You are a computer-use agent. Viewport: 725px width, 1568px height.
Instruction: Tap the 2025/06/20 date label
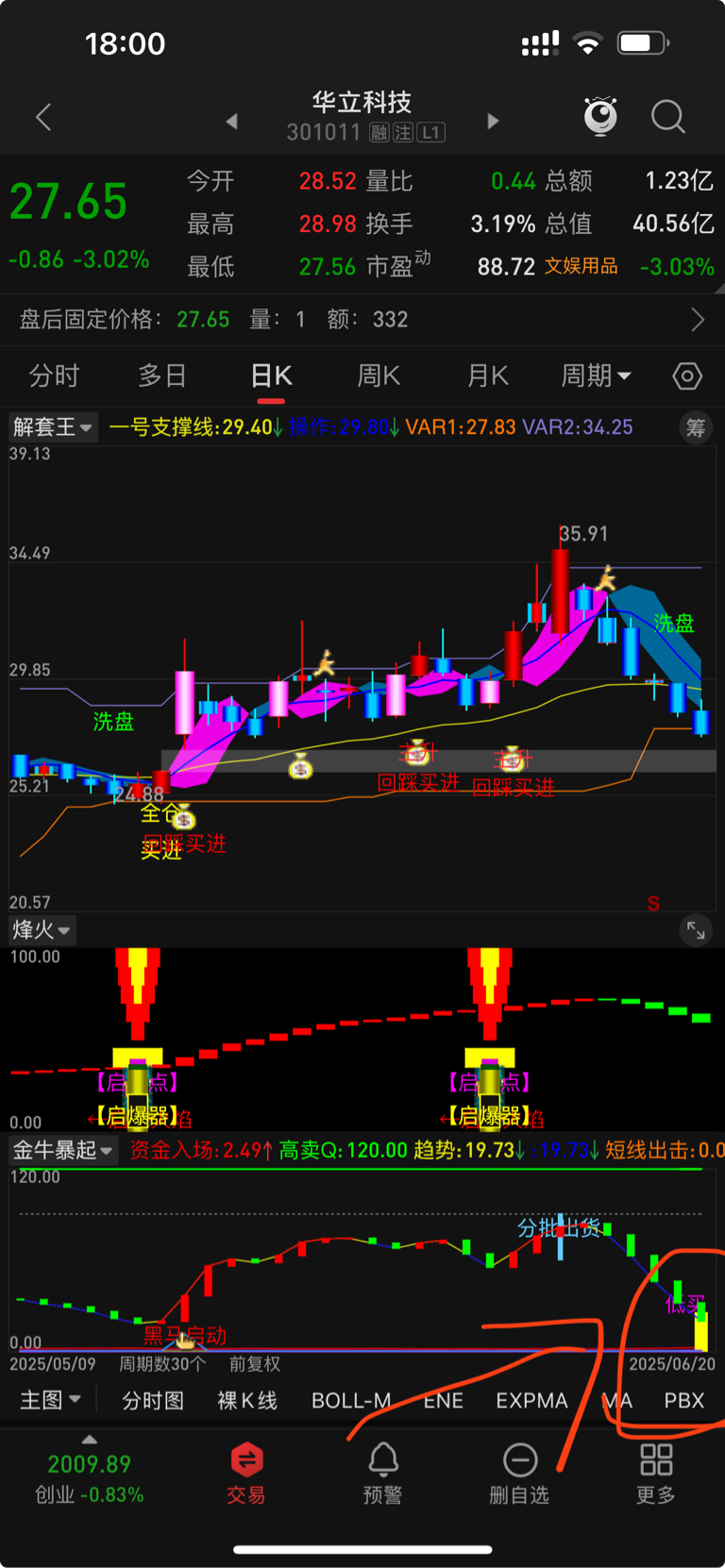coord(672,1364)
